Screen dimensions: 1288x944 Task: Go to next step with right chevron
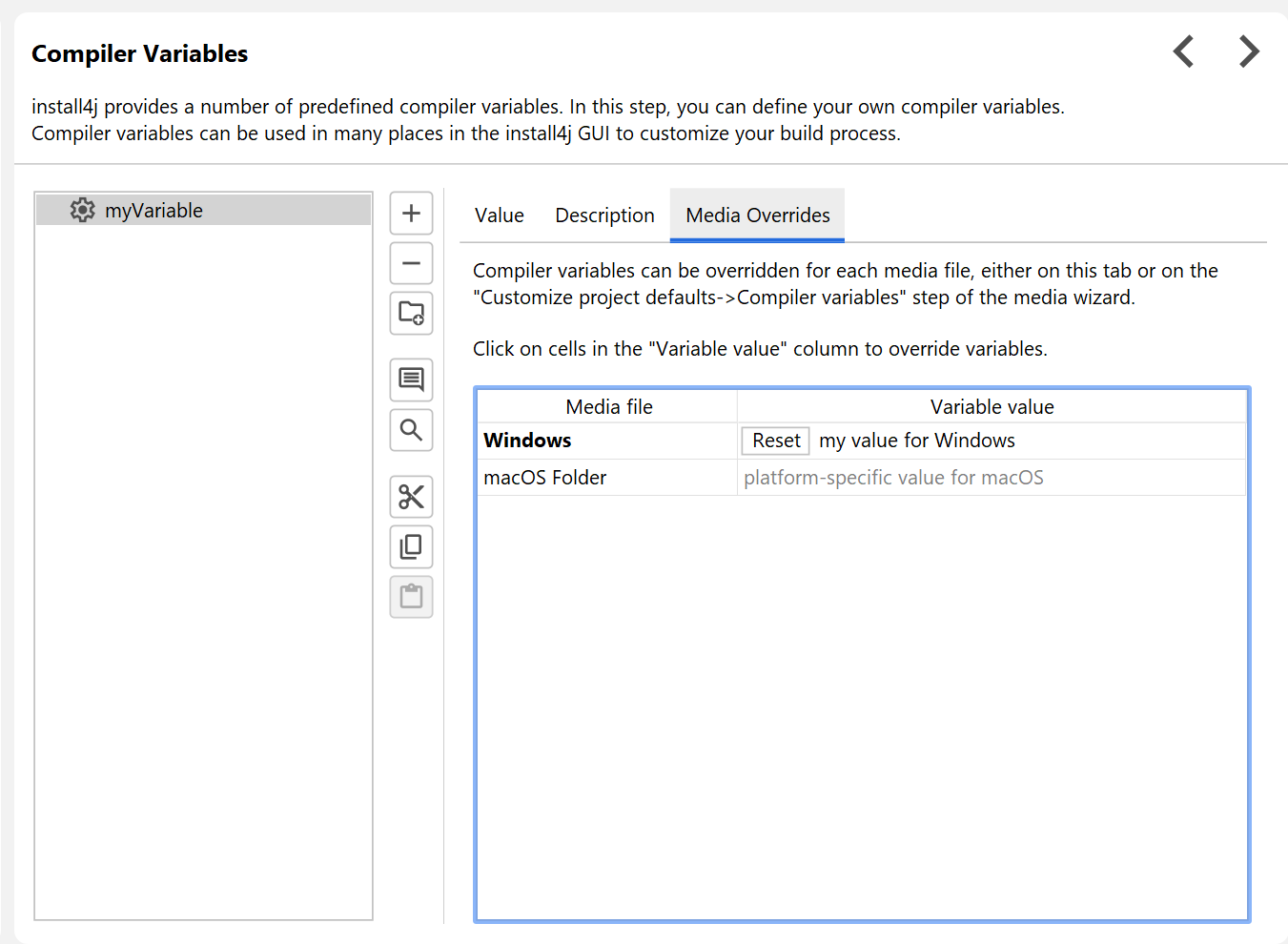tap(1249, 51)
